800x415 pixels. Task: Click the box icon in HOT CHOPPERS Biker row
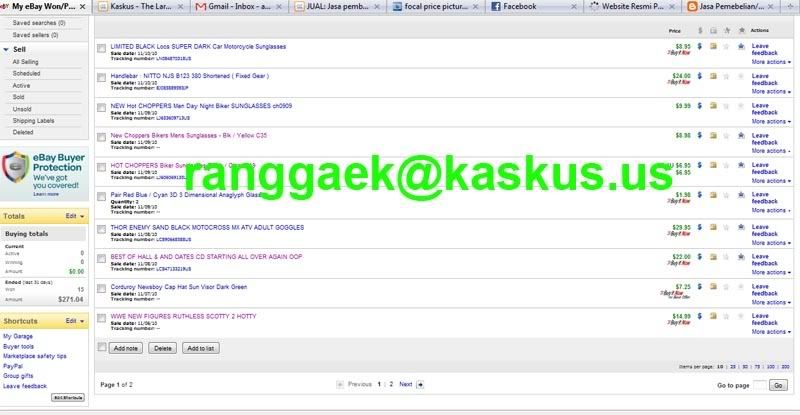[x=713, y=165]
